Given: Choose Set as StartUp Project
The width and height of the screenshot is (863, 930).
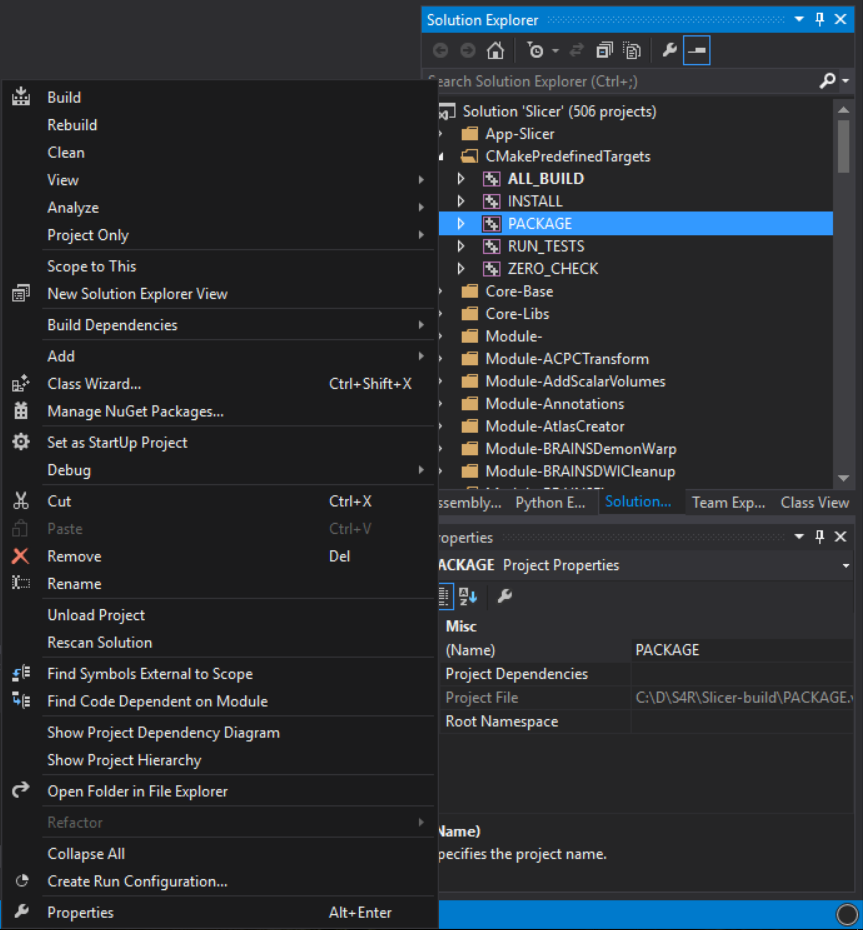Looking at the screenshot, I should [117, 442].
